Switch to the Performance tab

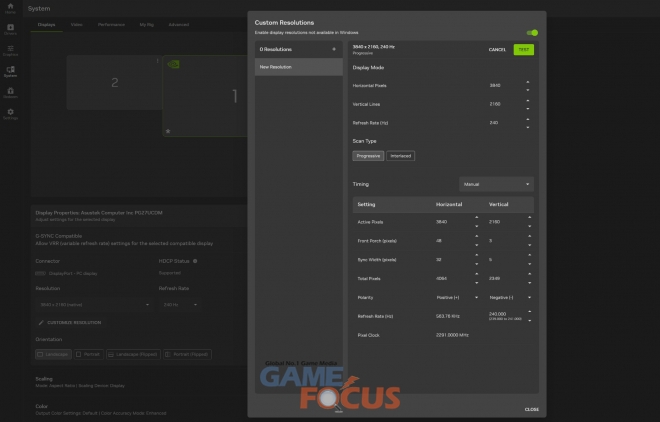coord(112,23)
